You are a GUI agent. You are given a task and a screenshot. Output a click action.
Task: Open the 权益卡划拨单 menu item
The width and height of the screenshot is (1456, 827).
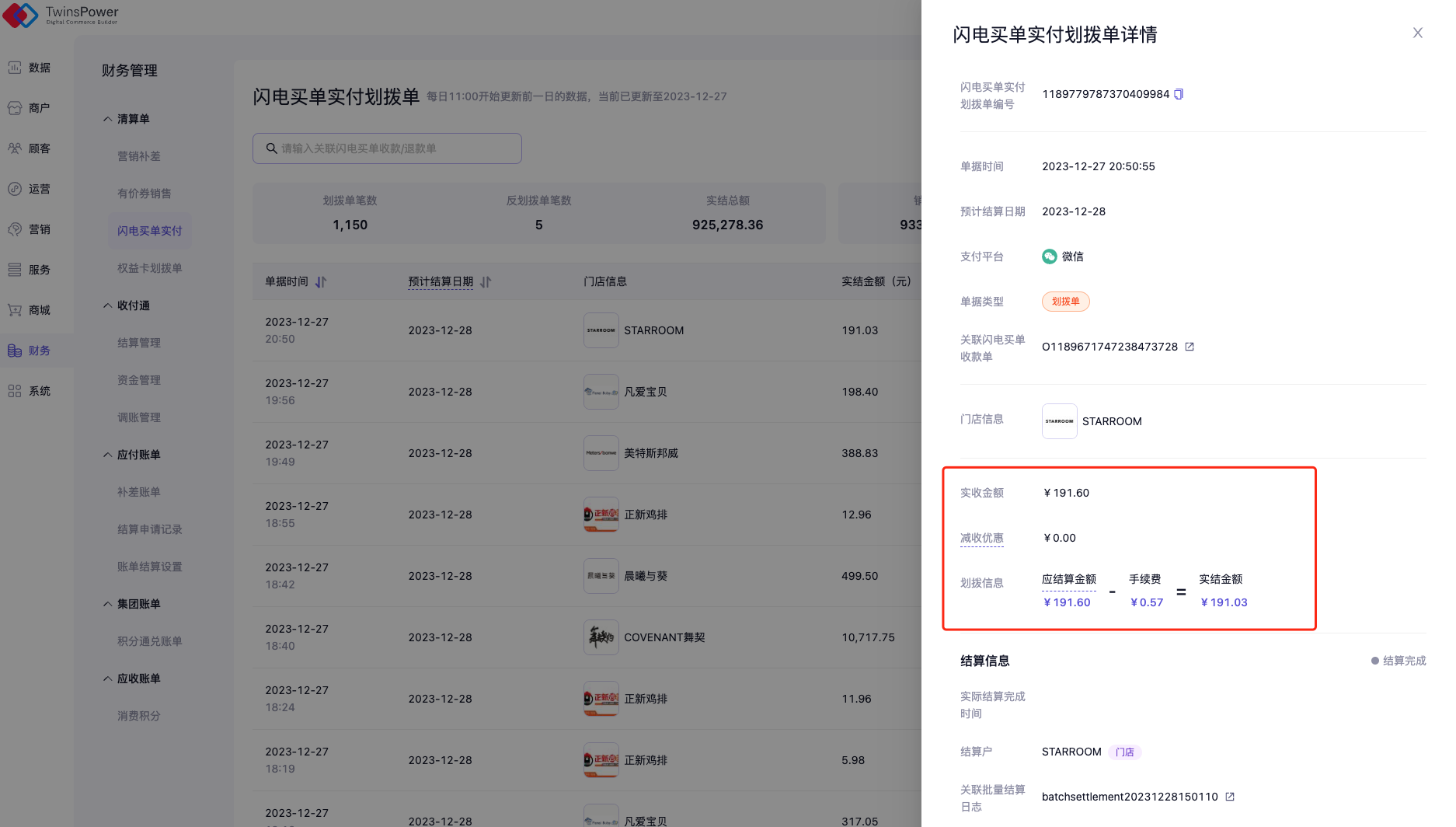pos(149,268)
